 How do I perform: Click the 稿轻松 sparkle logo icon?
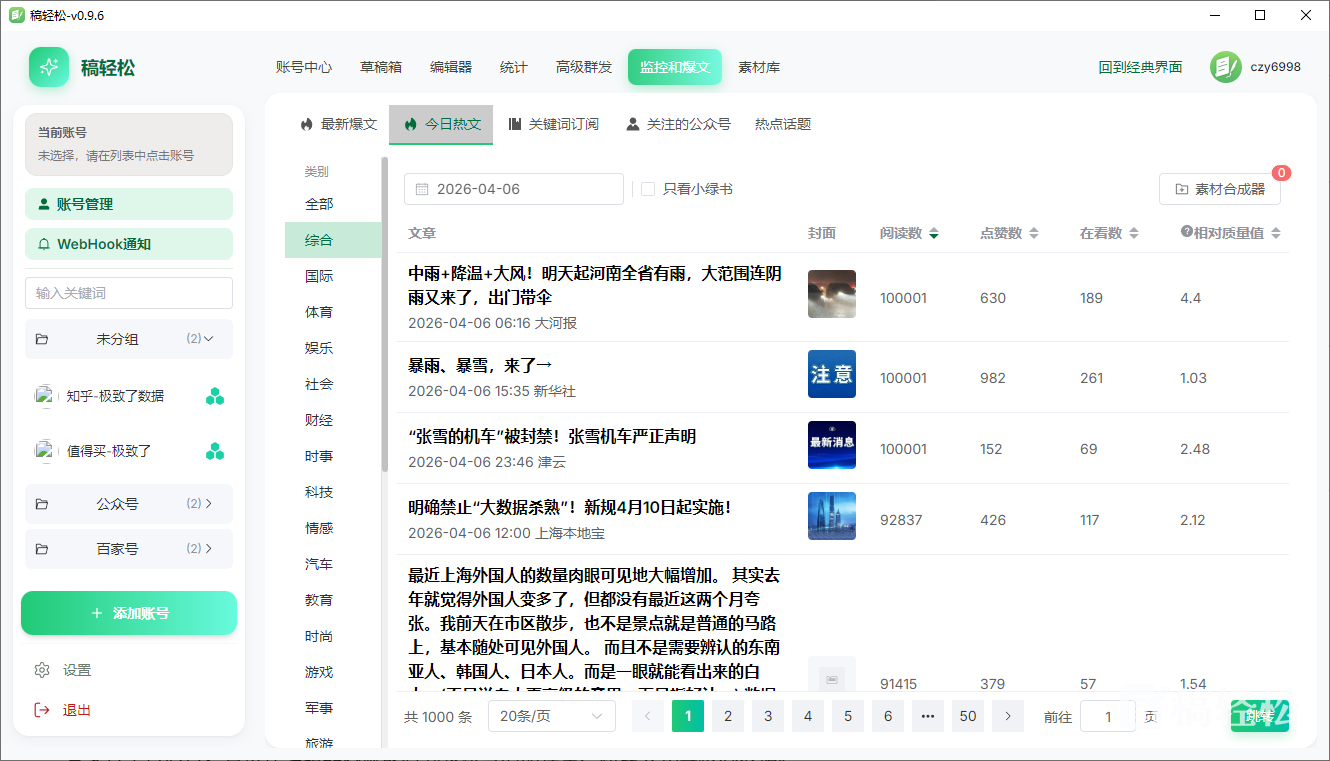tap(49, 67)
